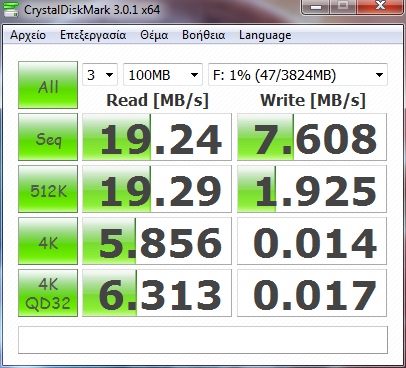Select the 512K write value 1.925
406x368 pixels.
(312, 189)
